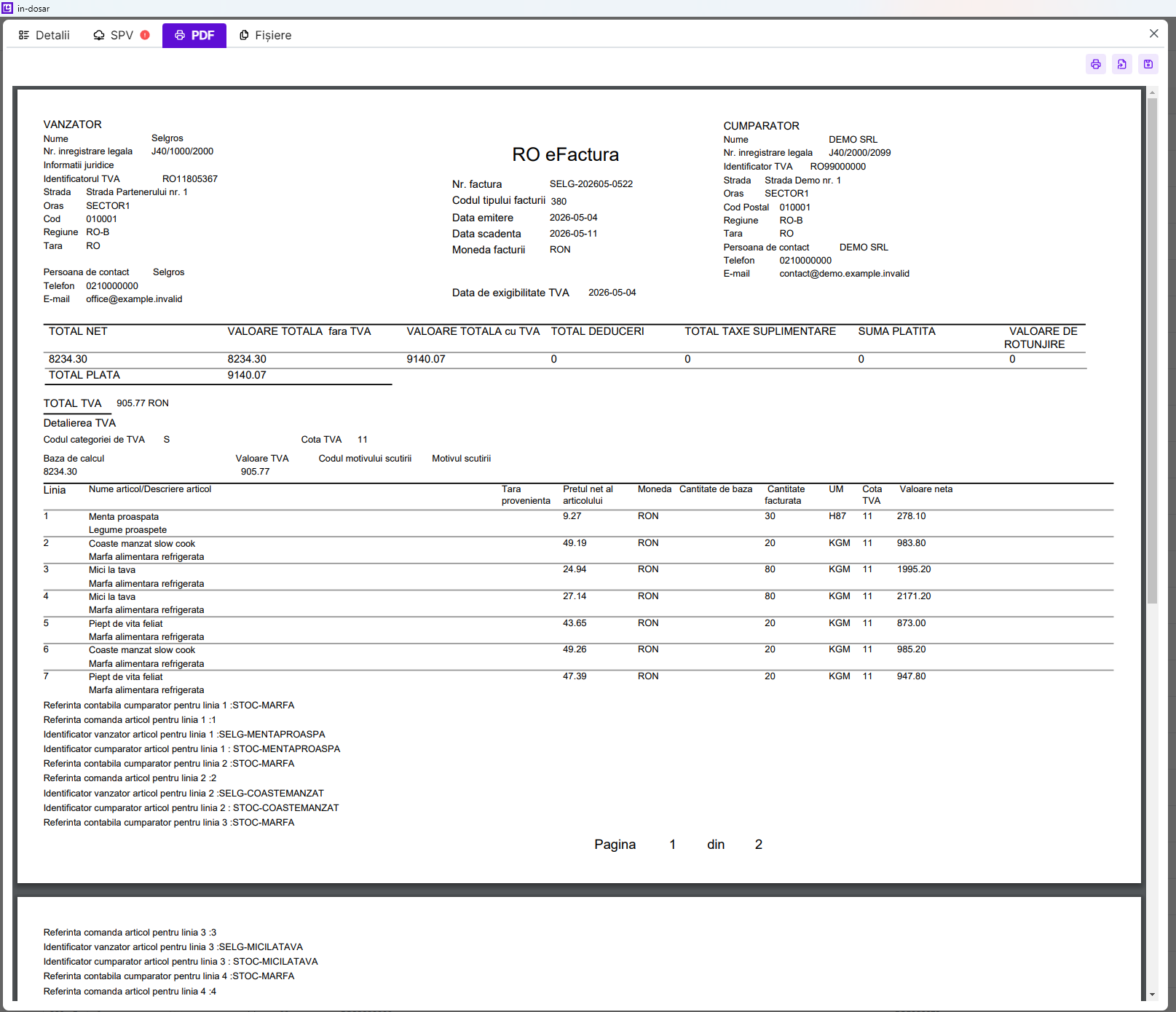Click the Cantitate facturata column header
This screenshot has height=1012, width=1176.
tap(785, 495)
